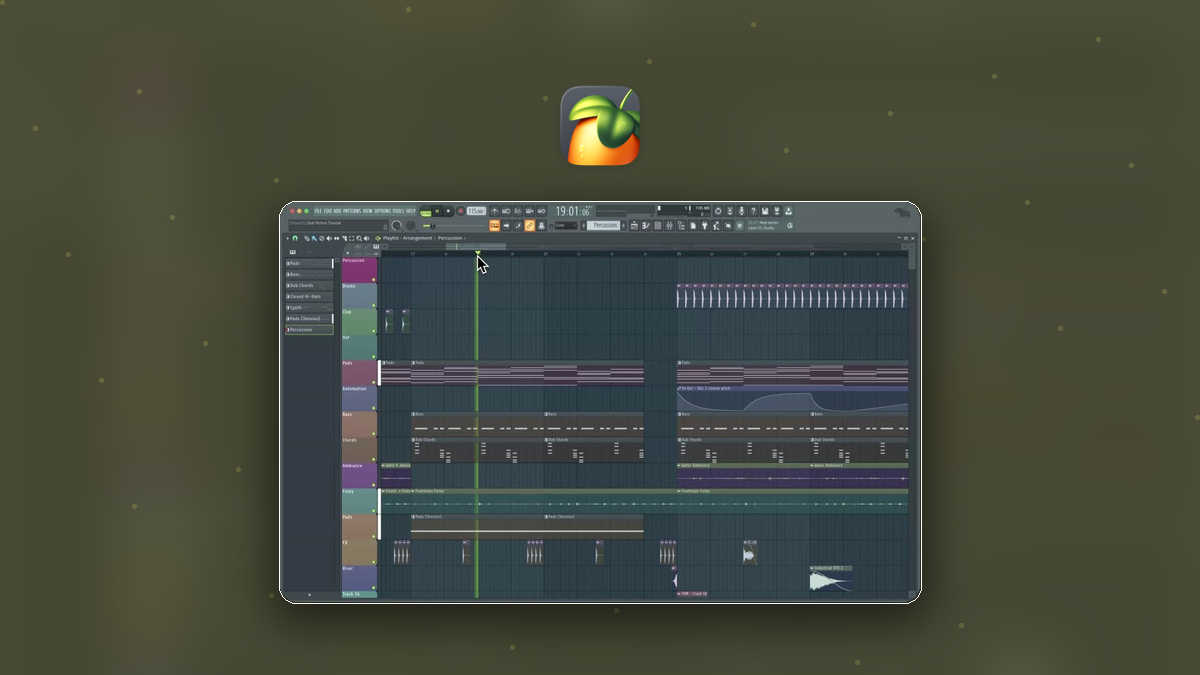Click 'Arrangement' in the Playlist breadcrumb
1200x675 pixels.
tap(417, 238)
